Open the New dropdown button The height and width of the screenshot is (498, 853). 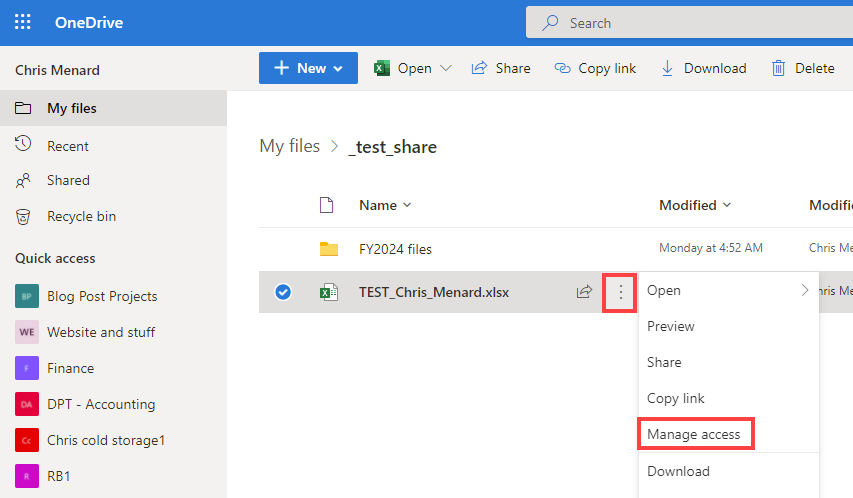pos(308,68)
